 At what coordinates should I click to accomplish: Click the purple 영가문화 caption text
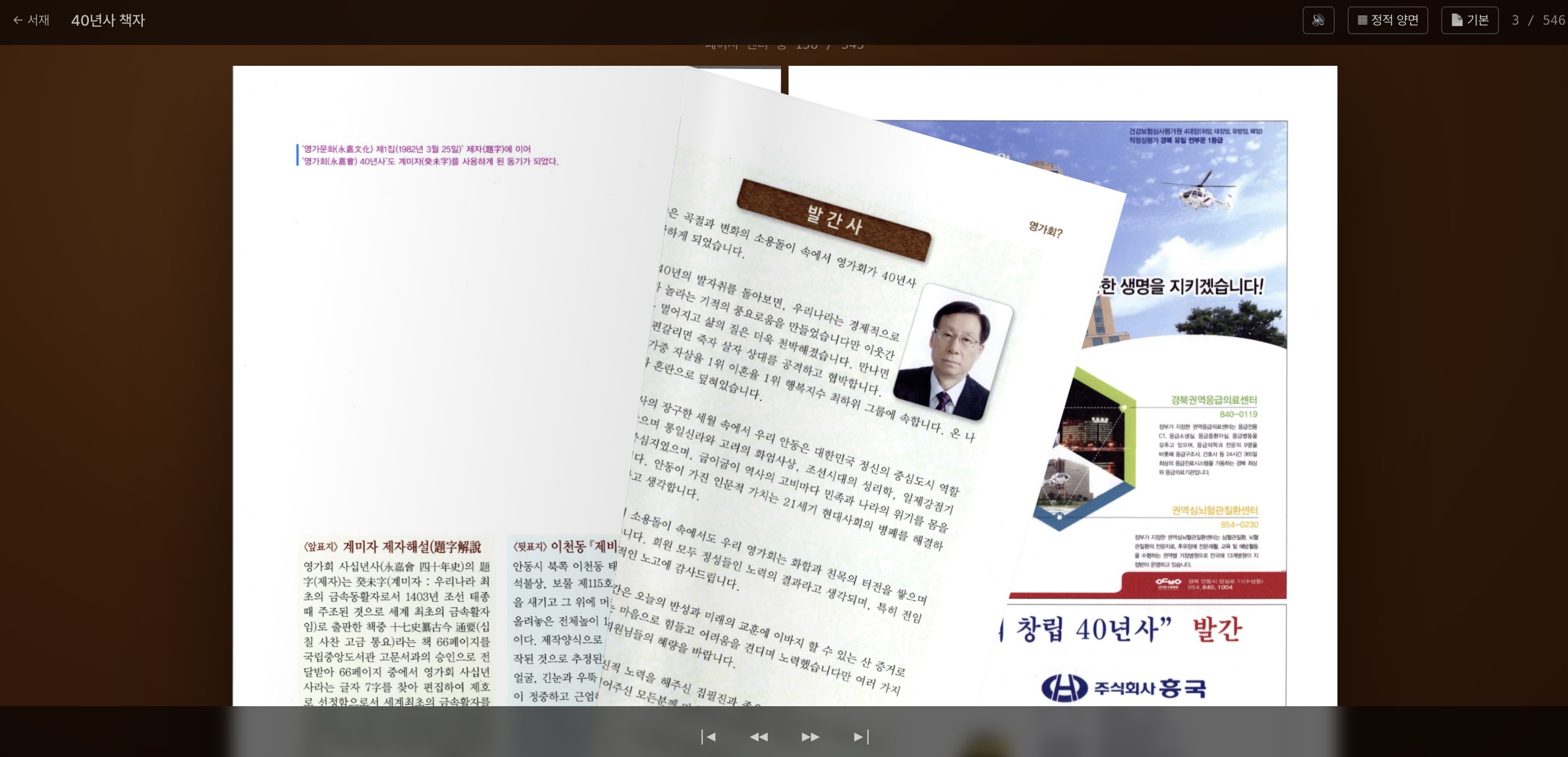click(x=430, y=155)
